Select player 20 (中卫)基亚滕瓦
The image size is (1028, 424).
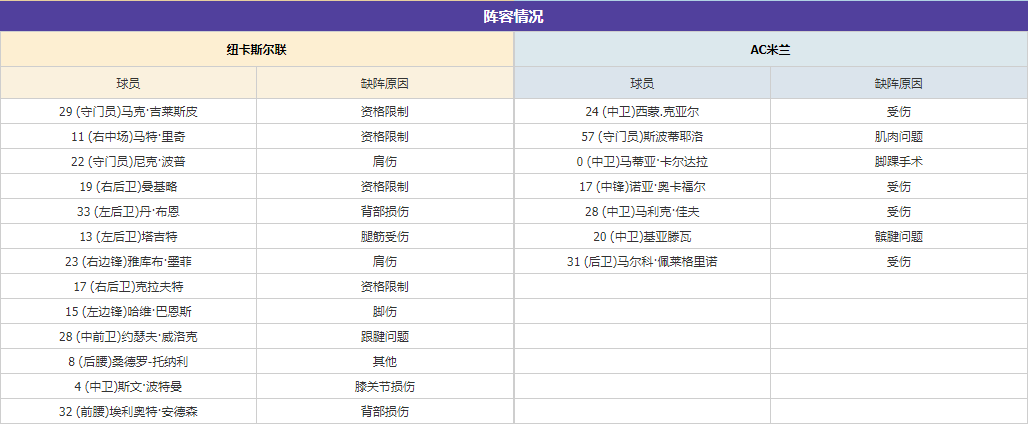pos(642,237)
